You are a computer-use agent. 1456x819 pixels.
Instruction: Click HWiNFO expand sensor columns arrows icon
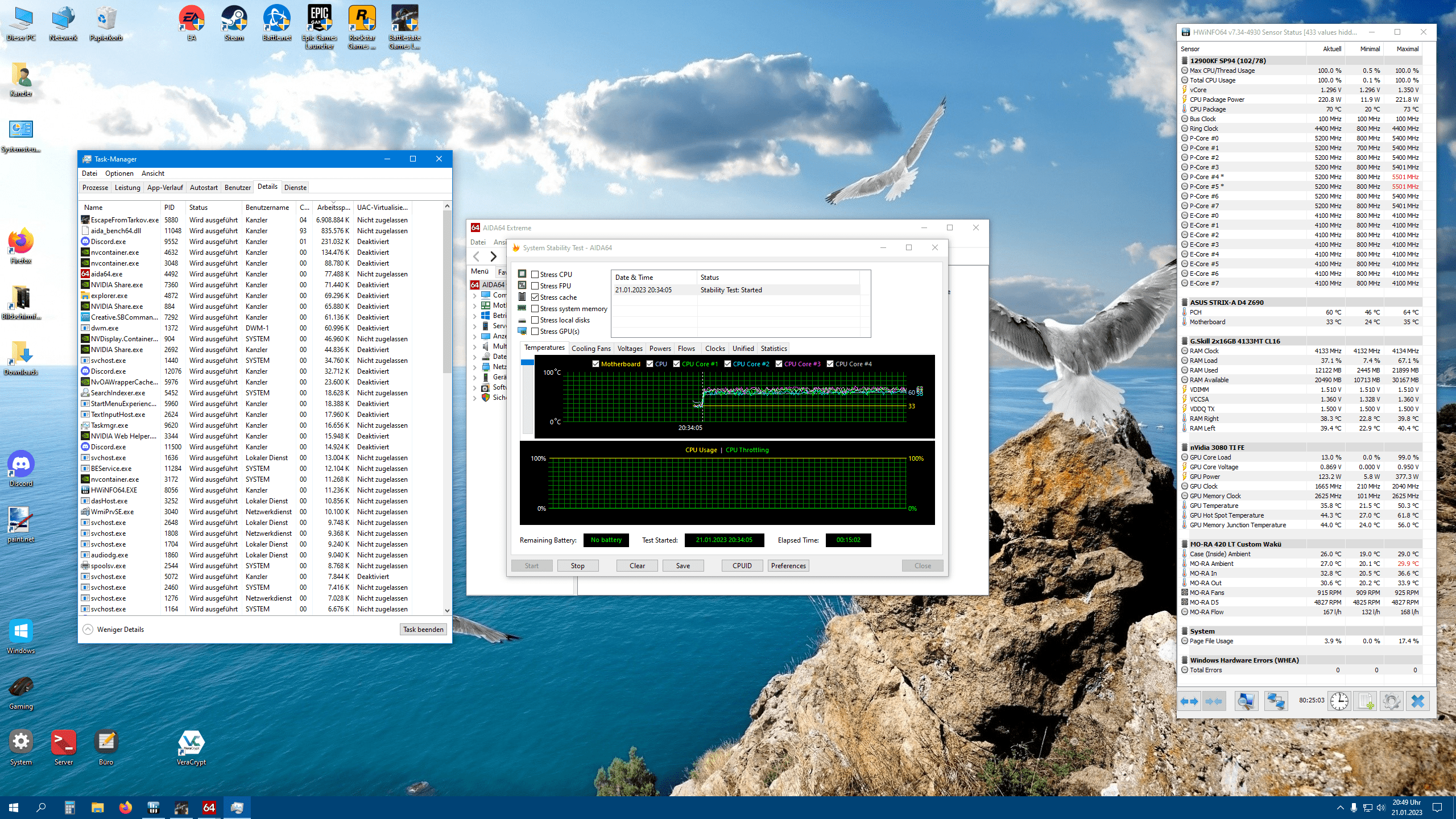tap(1189, 701)
